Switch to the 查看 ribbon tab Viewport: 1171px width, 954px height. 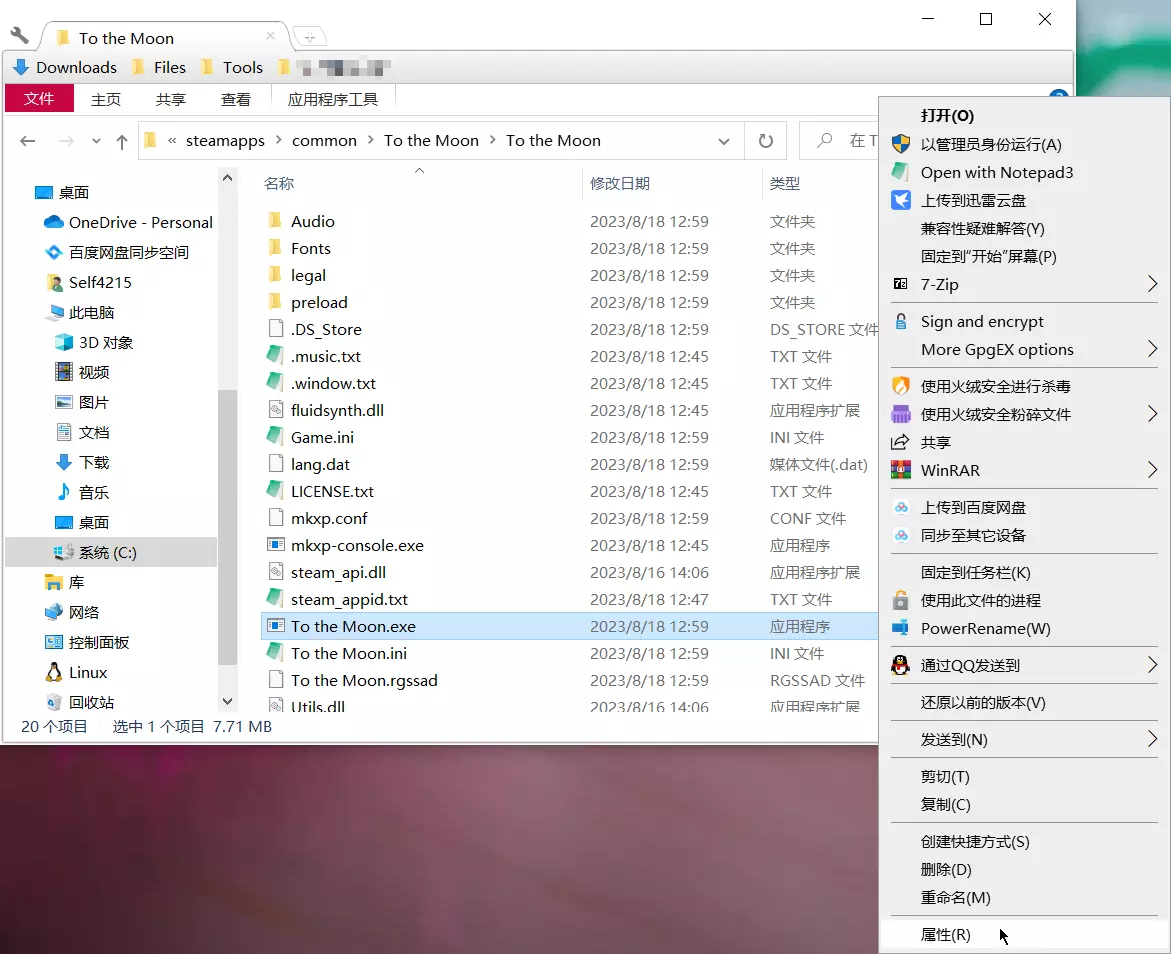[236, 99]
